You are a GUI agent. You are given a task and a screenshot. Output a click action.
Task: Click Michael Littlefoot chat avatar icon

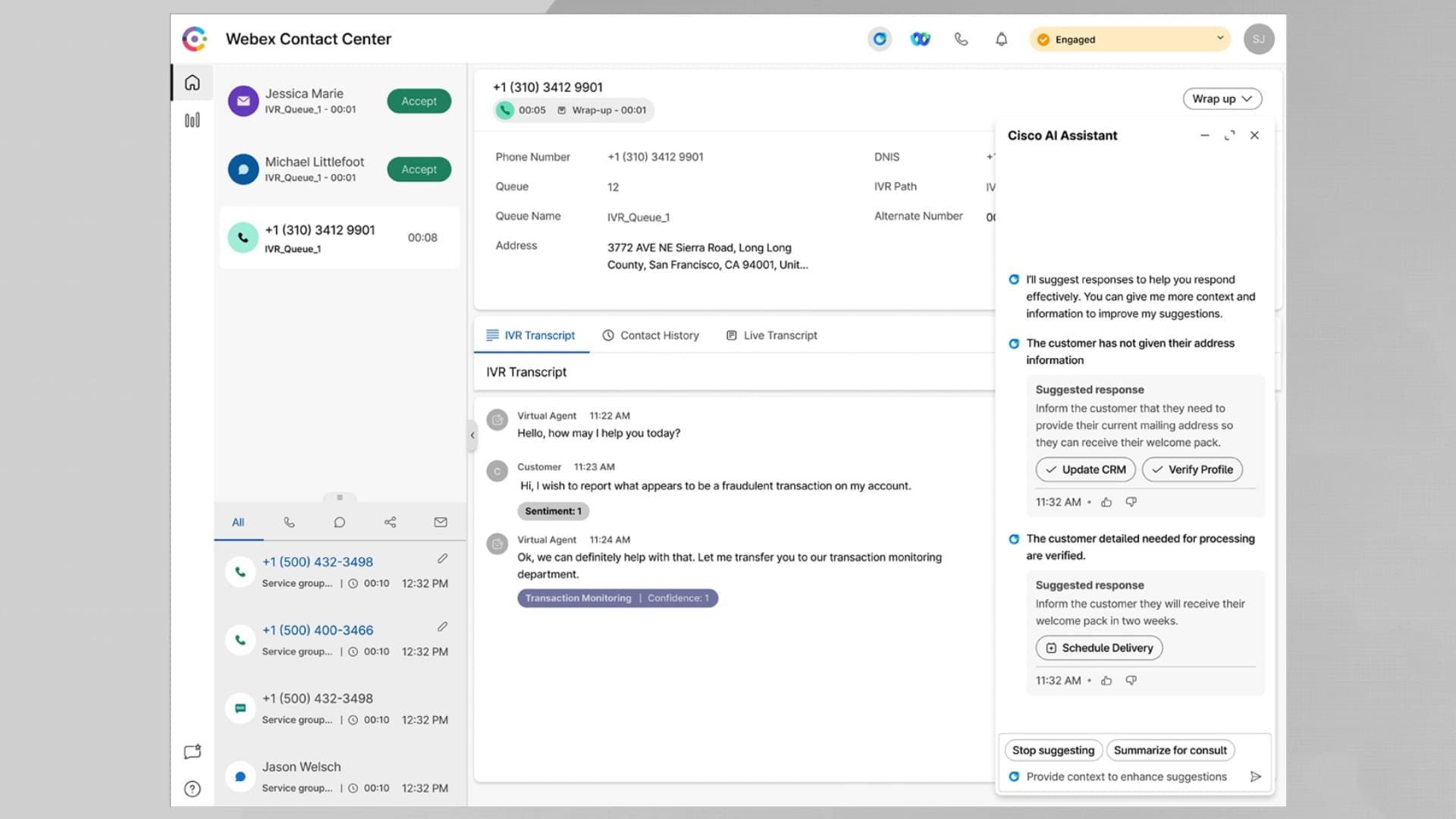243,169
